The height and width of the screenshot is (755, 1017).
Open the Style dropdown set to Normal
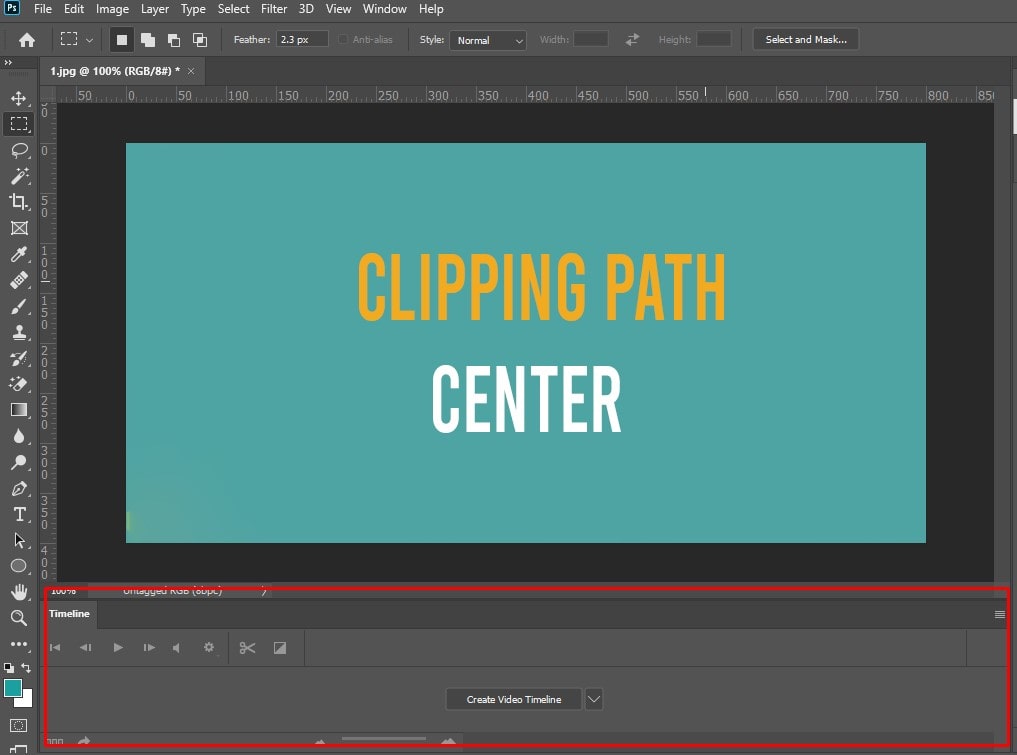(487, 40)
